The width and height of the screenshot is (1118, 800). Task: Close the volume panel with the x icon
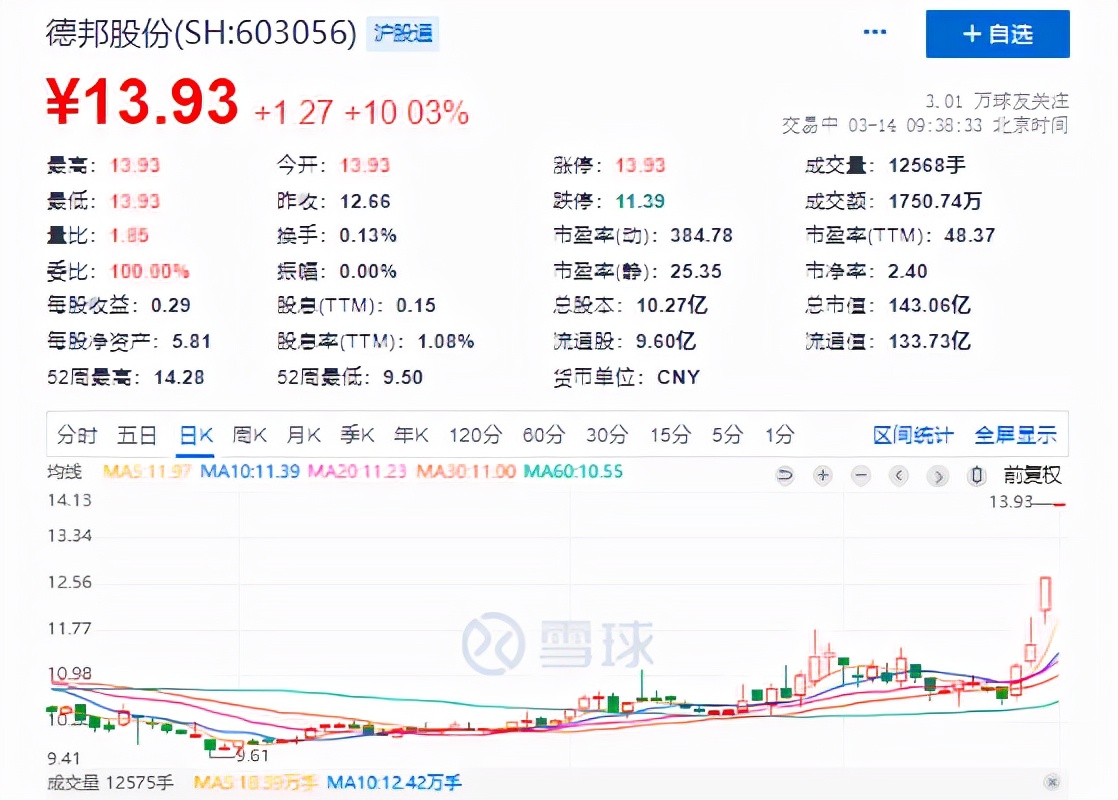point(1052,782)
